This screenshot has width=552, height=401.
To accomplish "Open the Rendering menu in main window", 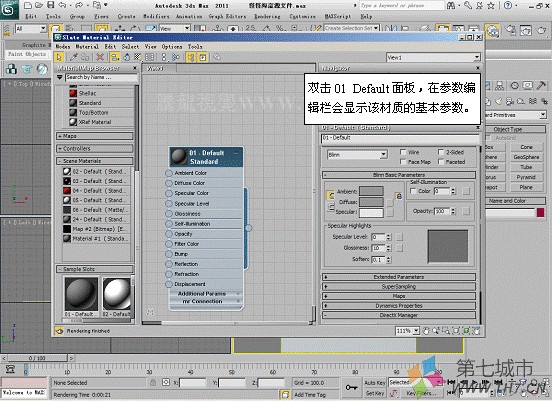I will pos(267,16).
